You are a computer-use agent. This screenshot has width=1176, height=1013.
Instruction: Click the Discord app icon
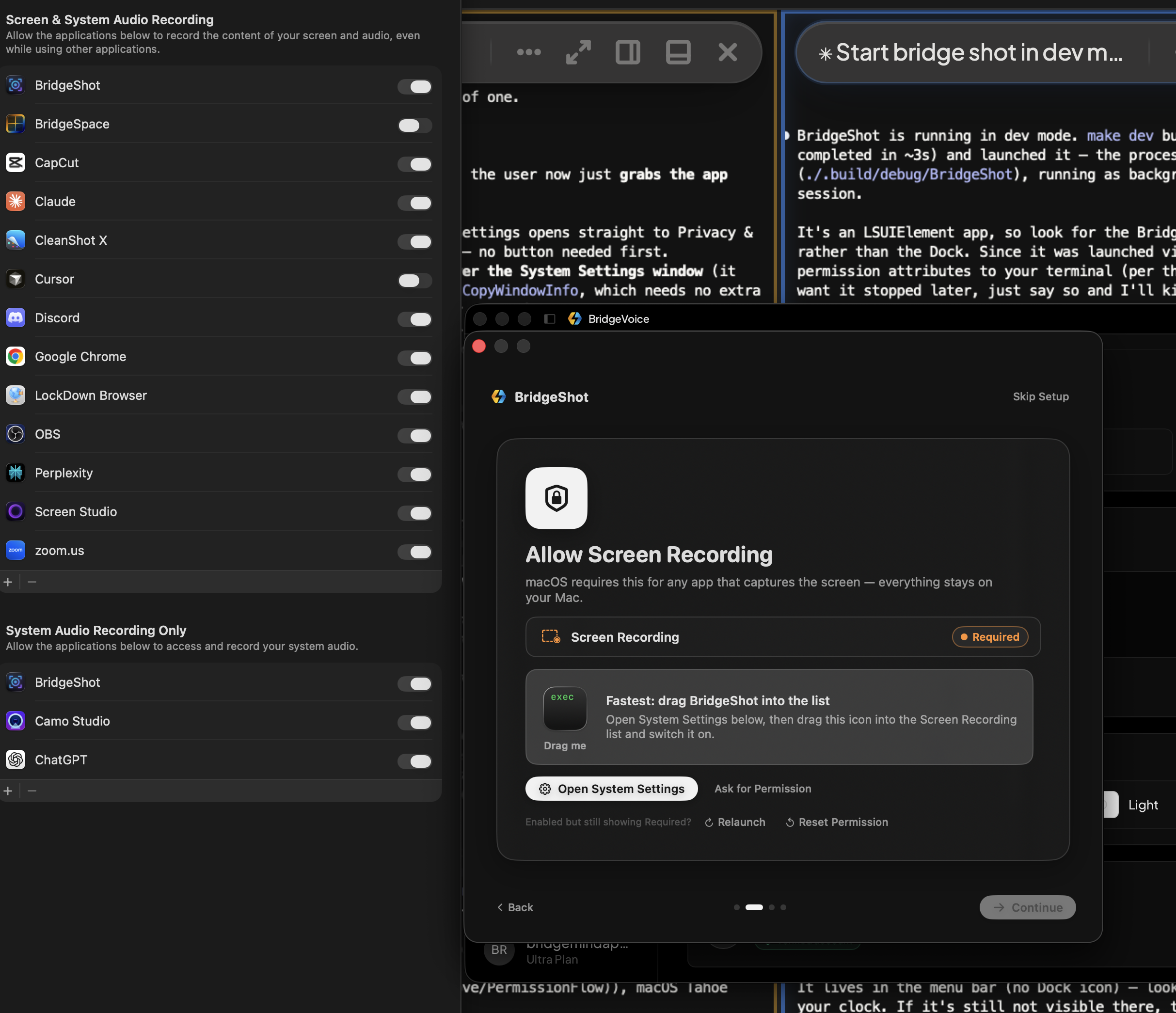pos(16,318)
